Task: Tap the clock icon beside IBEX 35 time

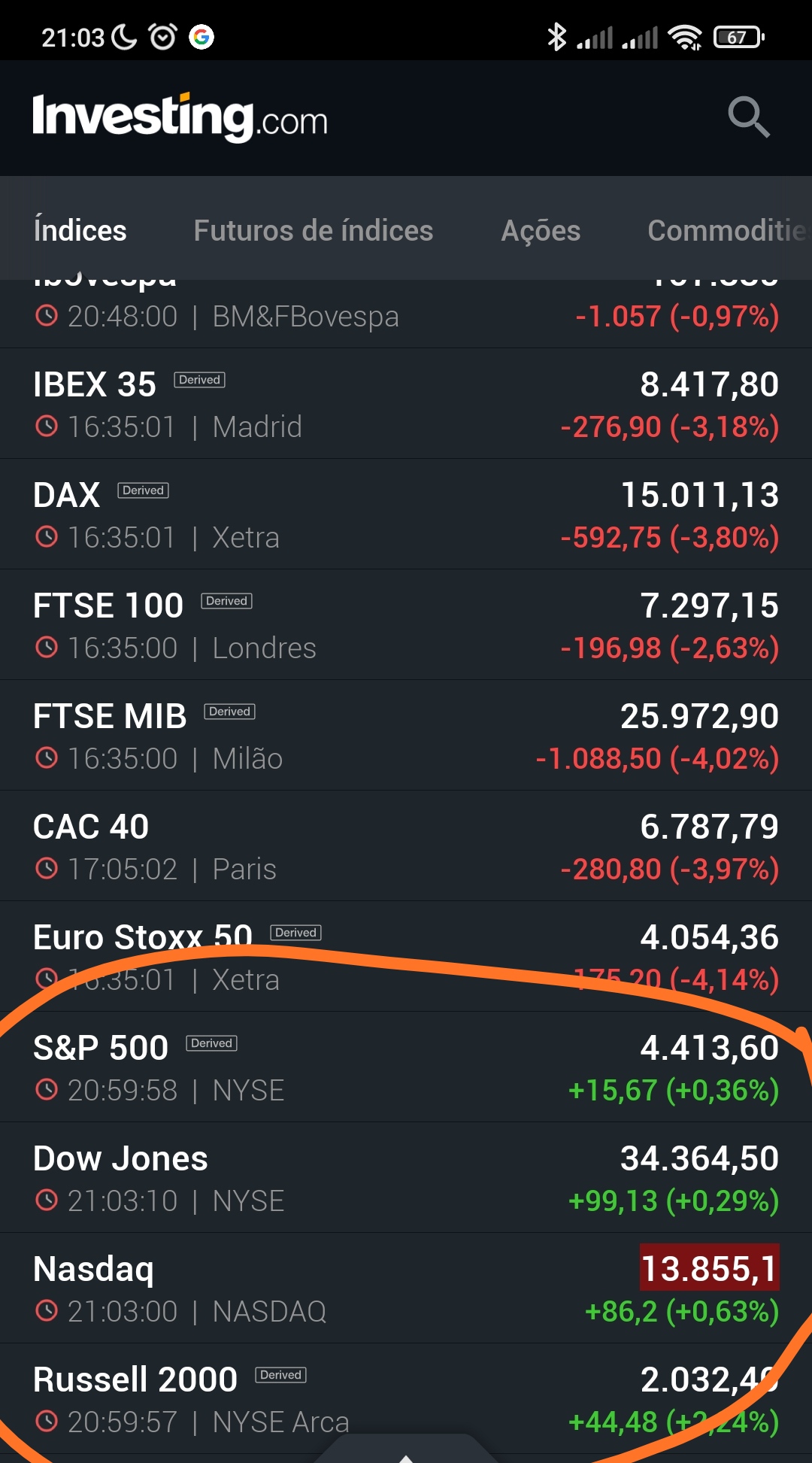Action: 47,426
